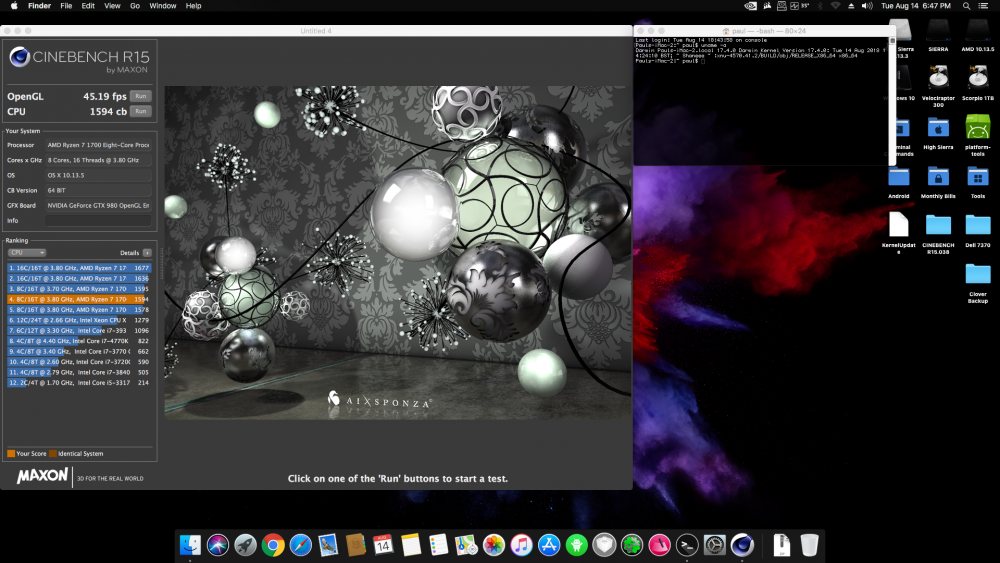
Task: Click the Processor field in Your System
Action: (98, 145)
